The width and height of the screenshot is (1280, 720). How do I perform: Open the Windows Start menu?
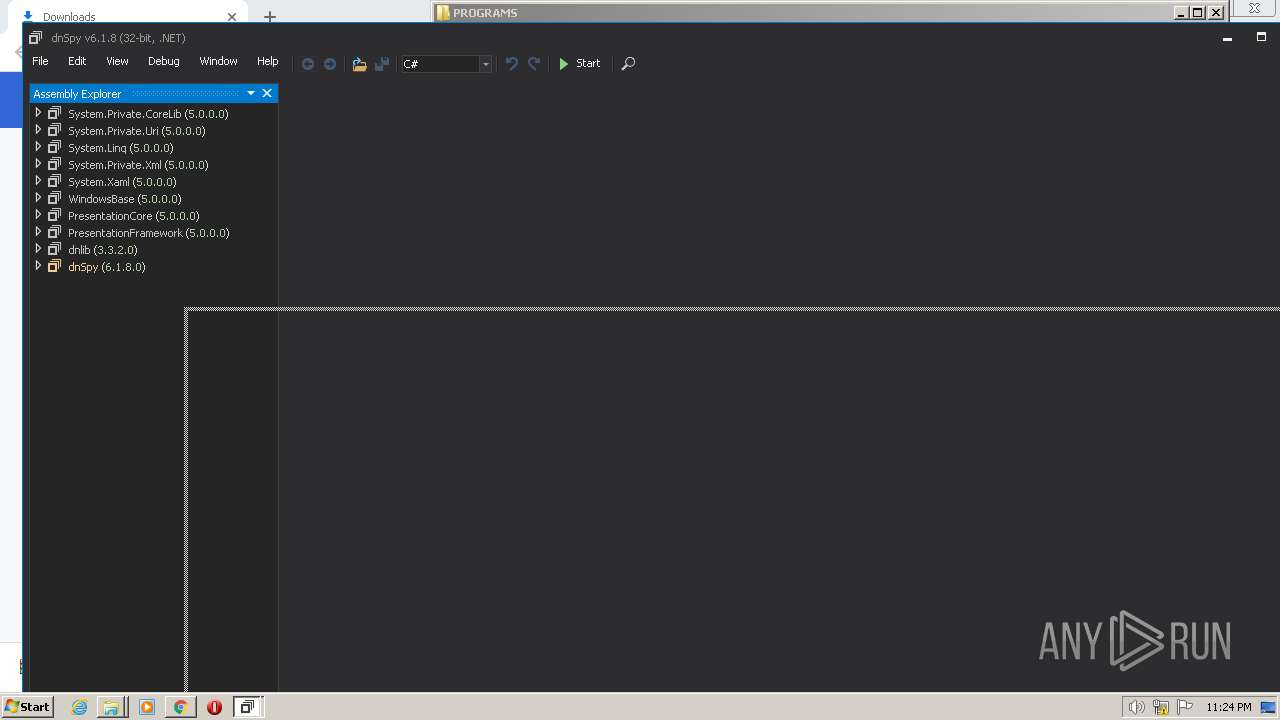pos(27,706)
